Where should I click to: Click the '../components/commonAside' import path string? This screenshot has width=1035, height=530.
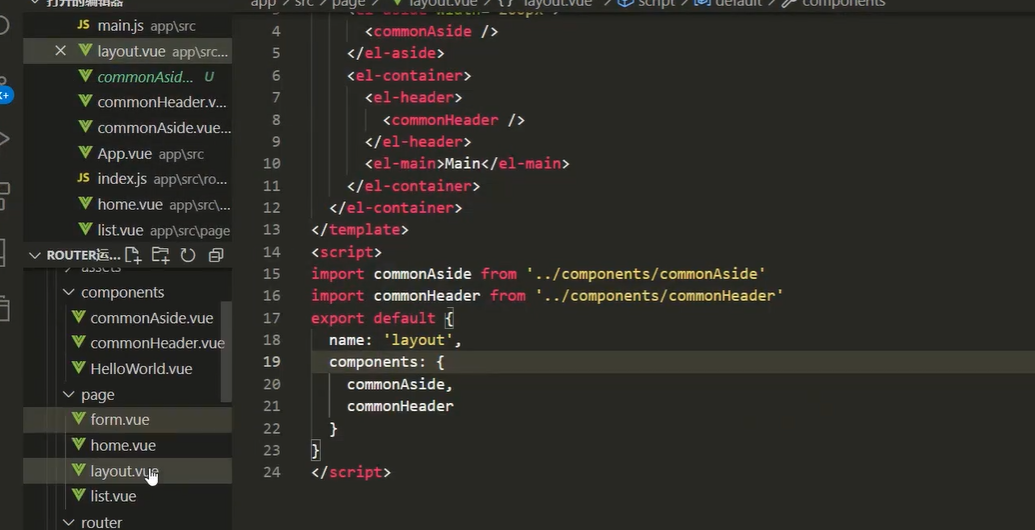(646, 274)
